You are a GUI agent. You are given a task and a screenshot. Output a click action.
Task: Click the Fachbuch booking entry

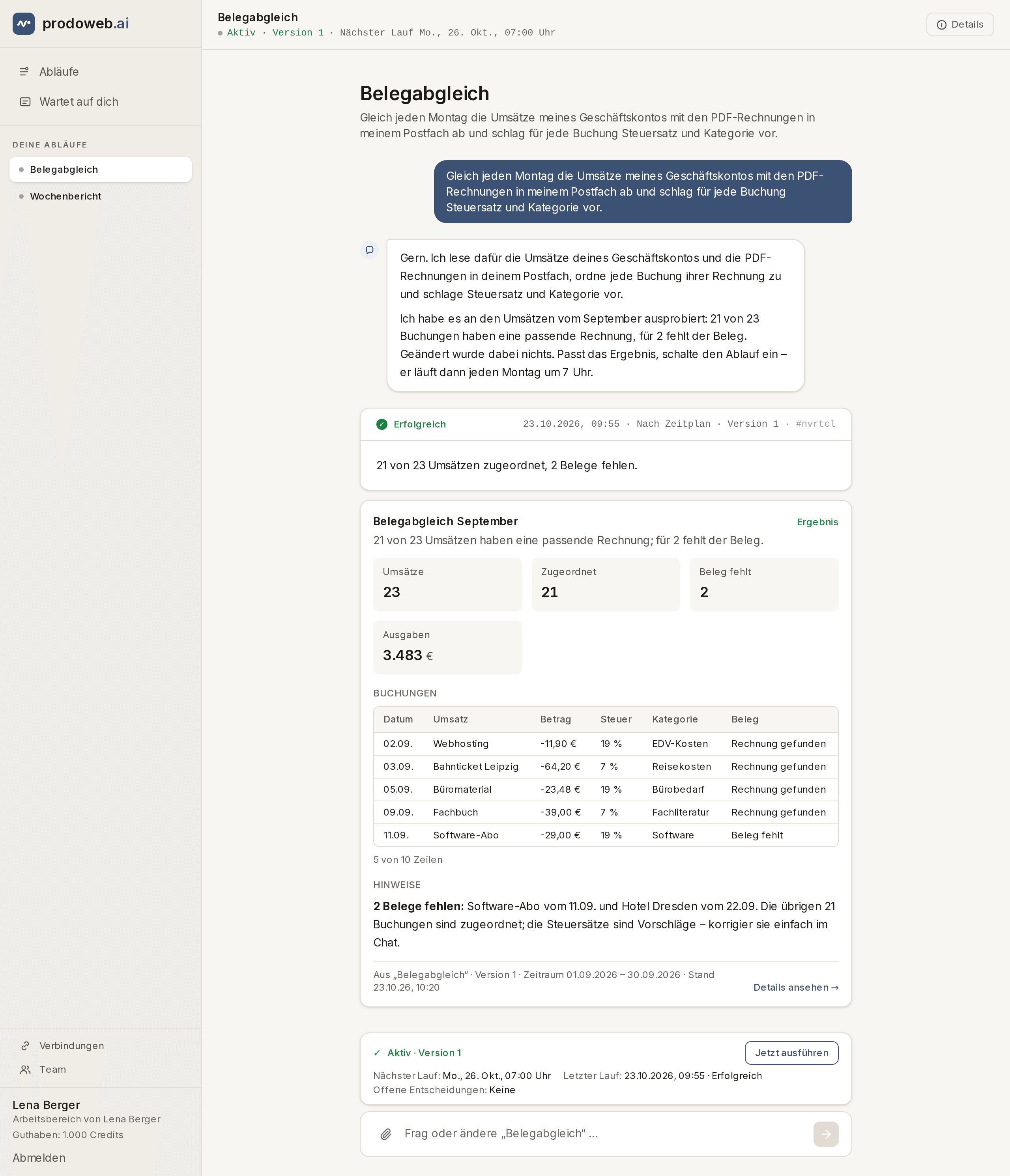coord(455,812)
